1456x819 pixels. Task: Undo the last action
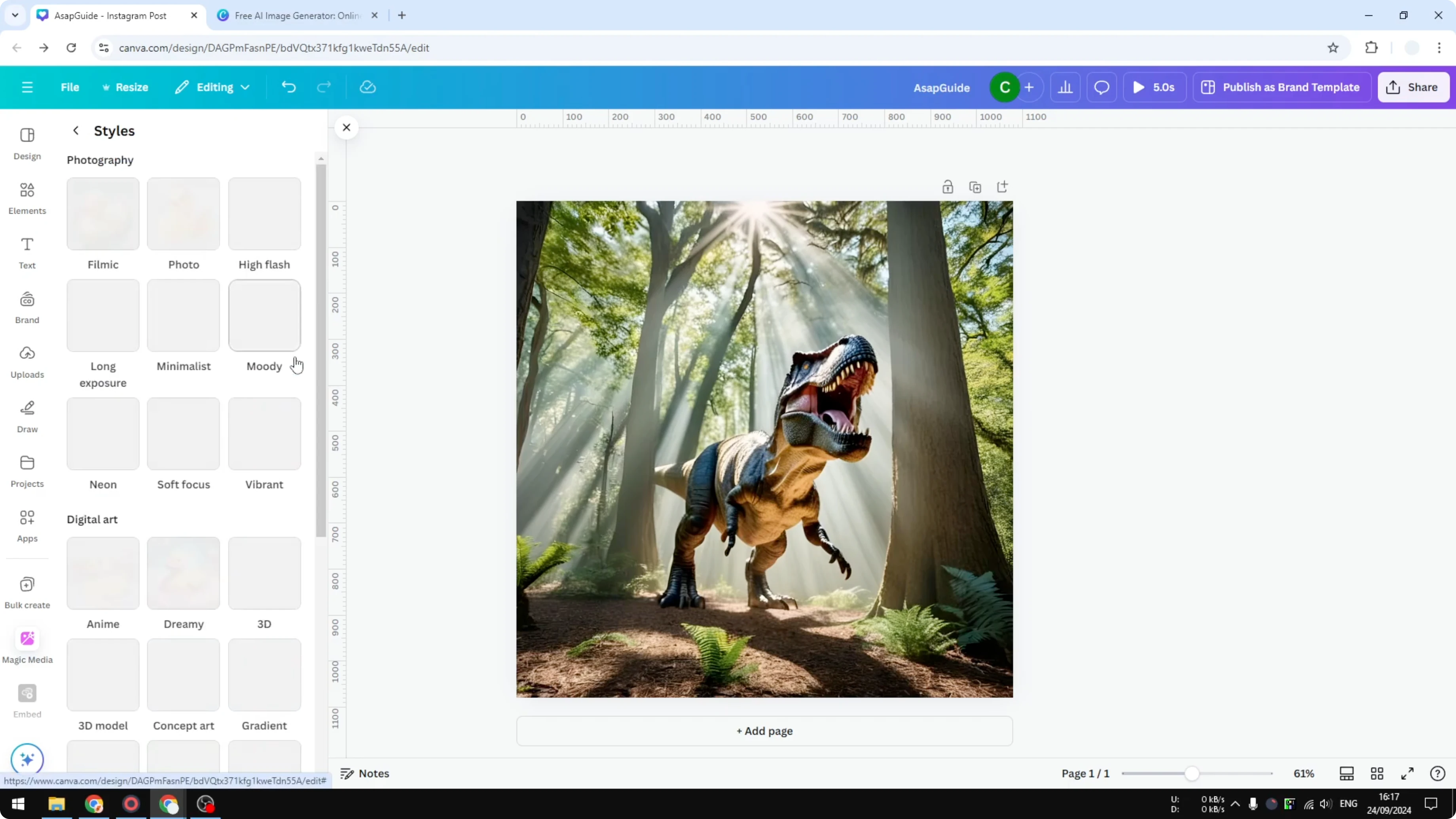click(x=289, y=87)
